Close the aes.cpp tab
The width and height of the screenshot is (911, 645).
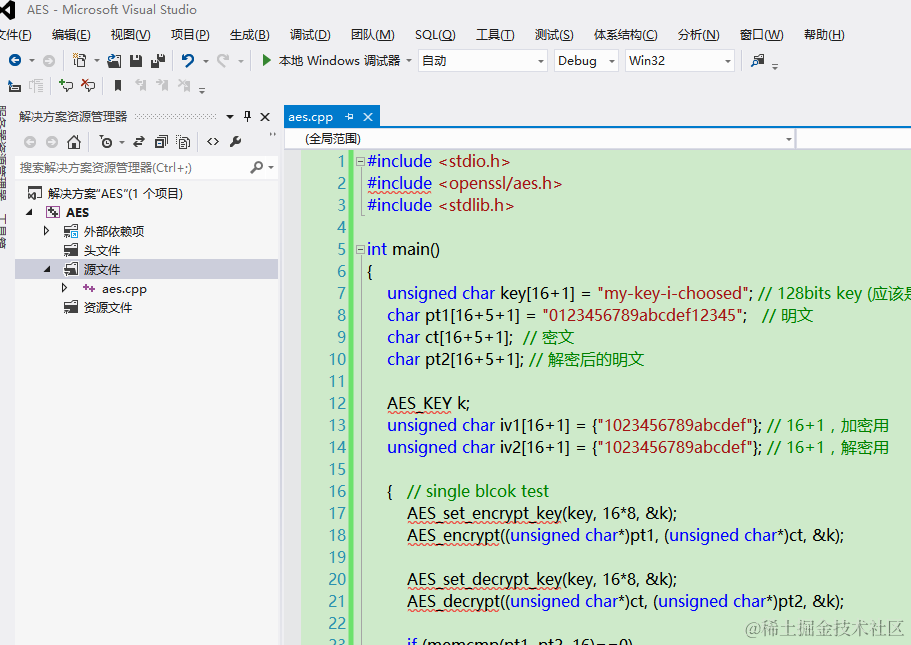pyautogui.click(x=368, y=117)
